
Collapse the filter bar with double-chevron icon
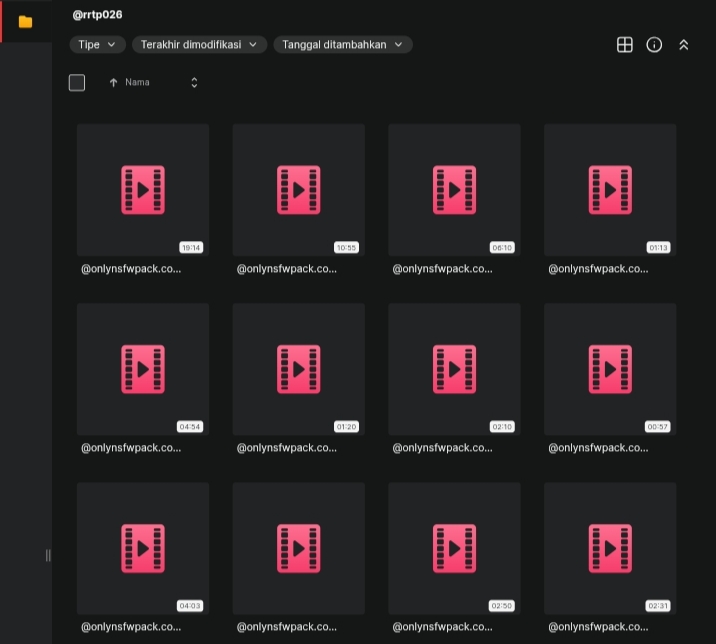click(x=684, y=45)
